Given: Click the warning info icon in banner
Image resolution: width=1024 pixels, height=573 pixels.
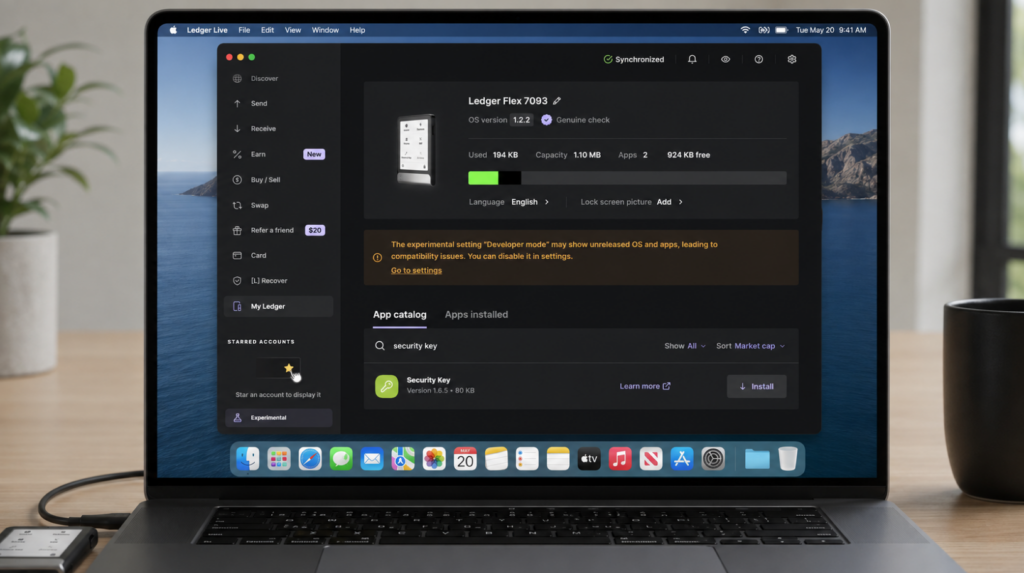Looking at the screenshot, I should (377, 257).
